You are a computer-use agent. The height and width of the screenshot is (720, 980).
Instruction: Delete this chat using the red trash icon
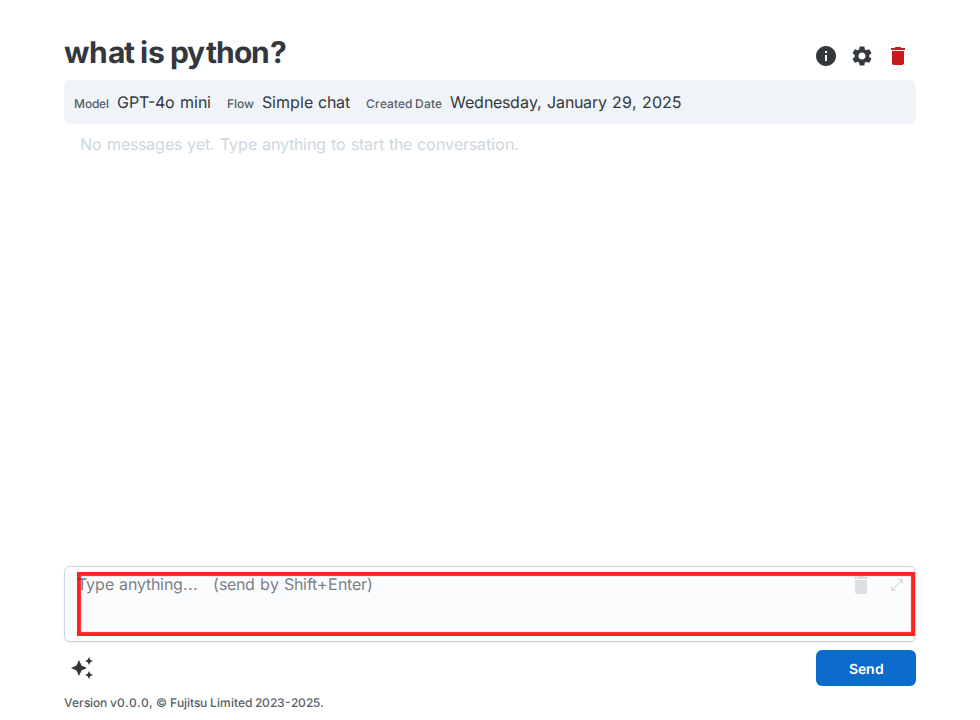pos(898,56)
